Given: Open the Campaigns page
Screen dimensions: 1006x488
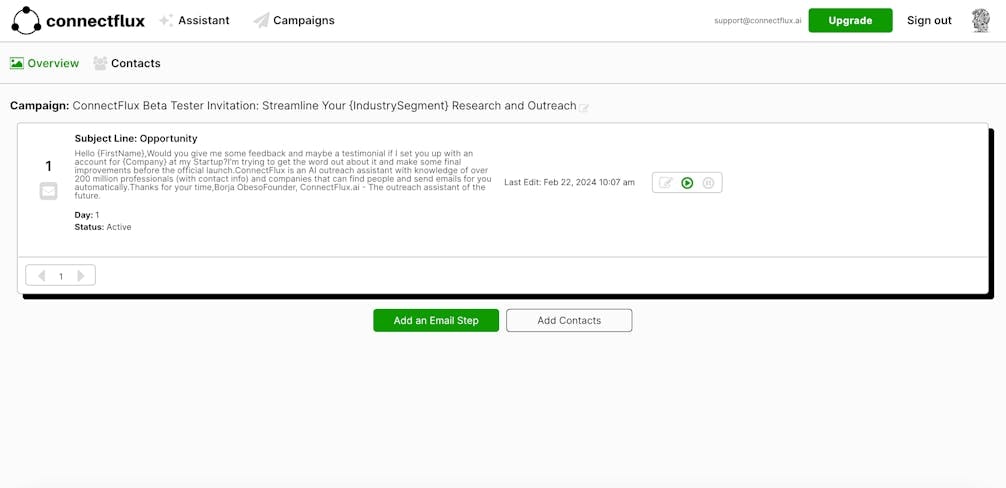Looking at the screenshot, I should [x=303, y=21].
